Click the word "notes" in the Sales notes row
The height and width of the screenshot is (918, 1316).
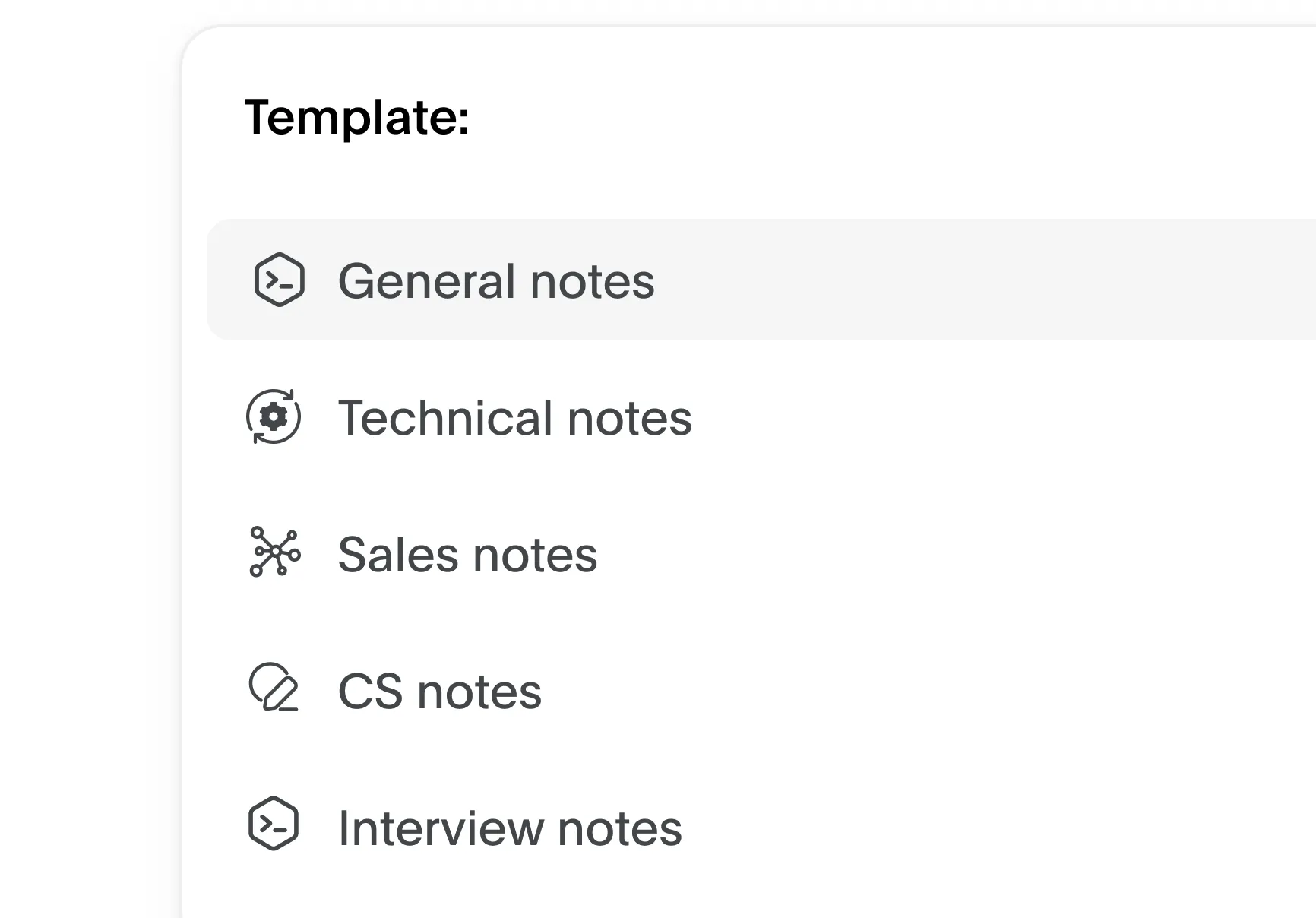pos(535,555)
